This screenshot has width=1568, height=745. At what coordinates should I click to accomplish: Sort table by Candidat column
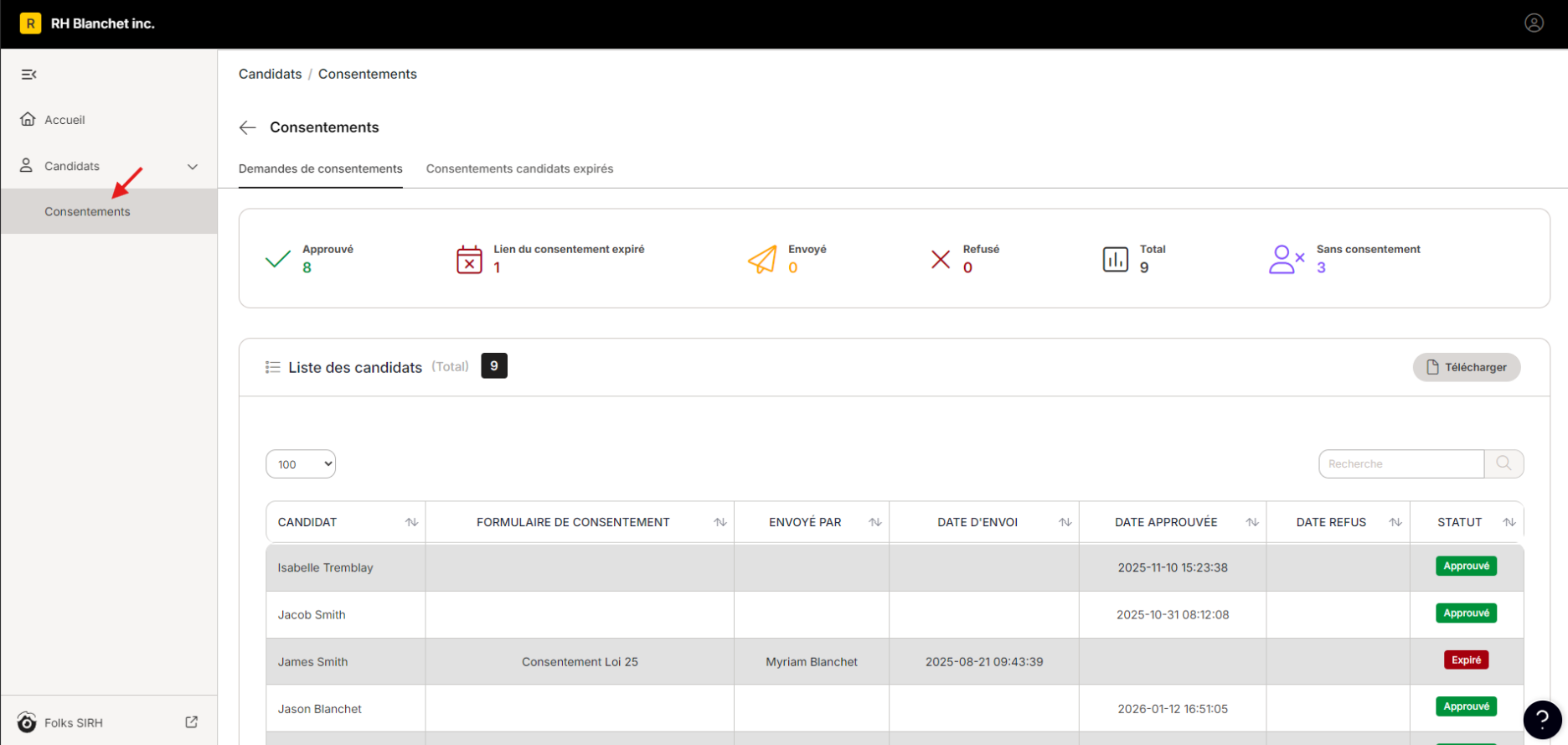click(411, 522)
